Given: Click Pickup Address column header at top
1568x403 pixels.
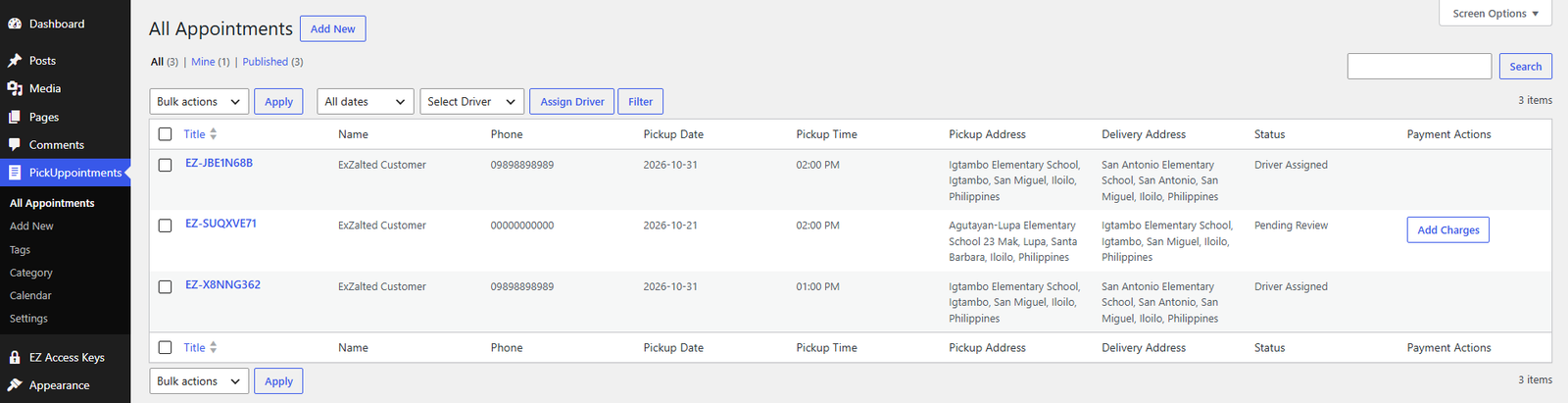Looking at the screenshot, I should tap(987, 134).
